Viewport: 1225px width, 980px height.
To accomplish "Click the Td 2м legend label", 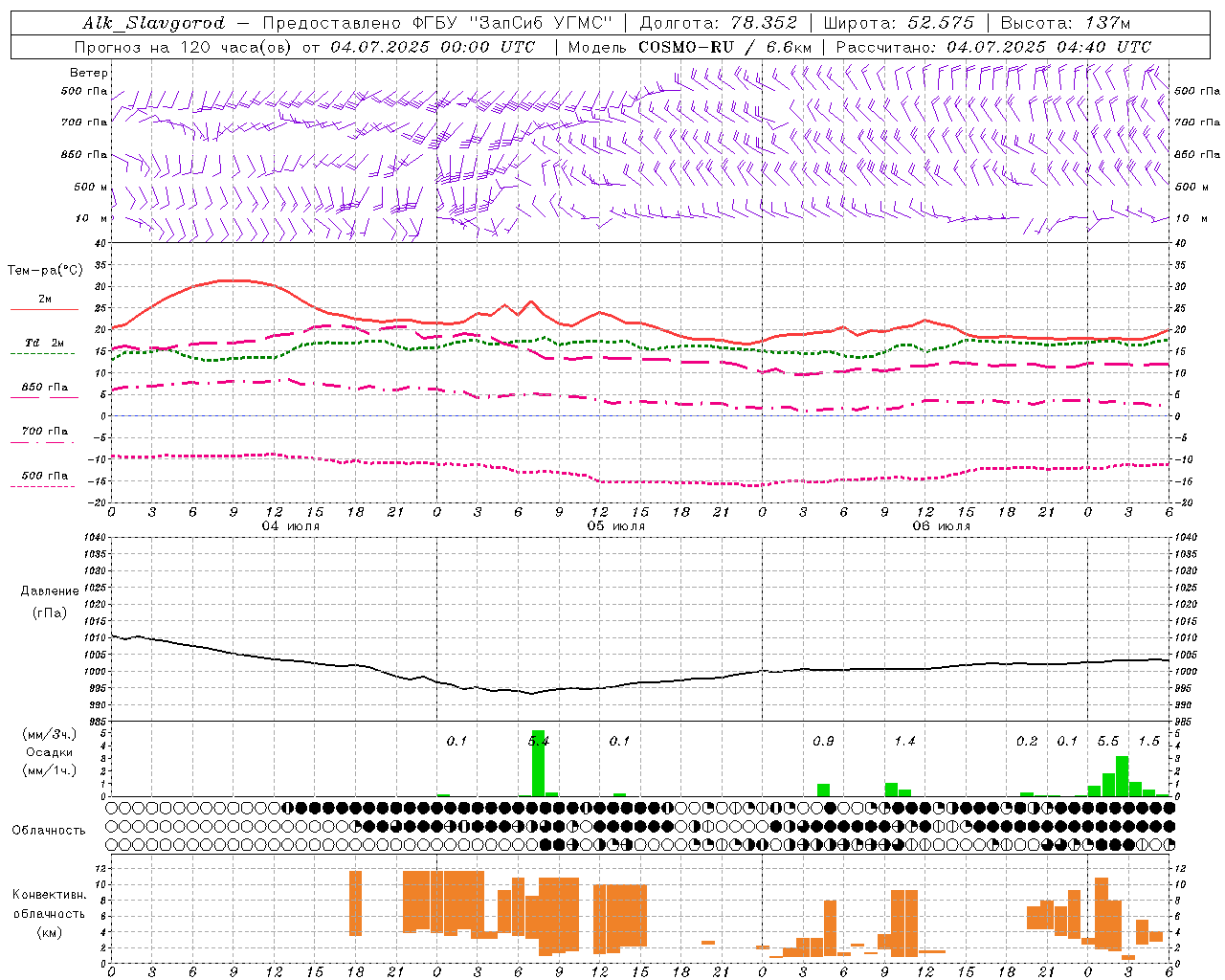I will (45, 343).
